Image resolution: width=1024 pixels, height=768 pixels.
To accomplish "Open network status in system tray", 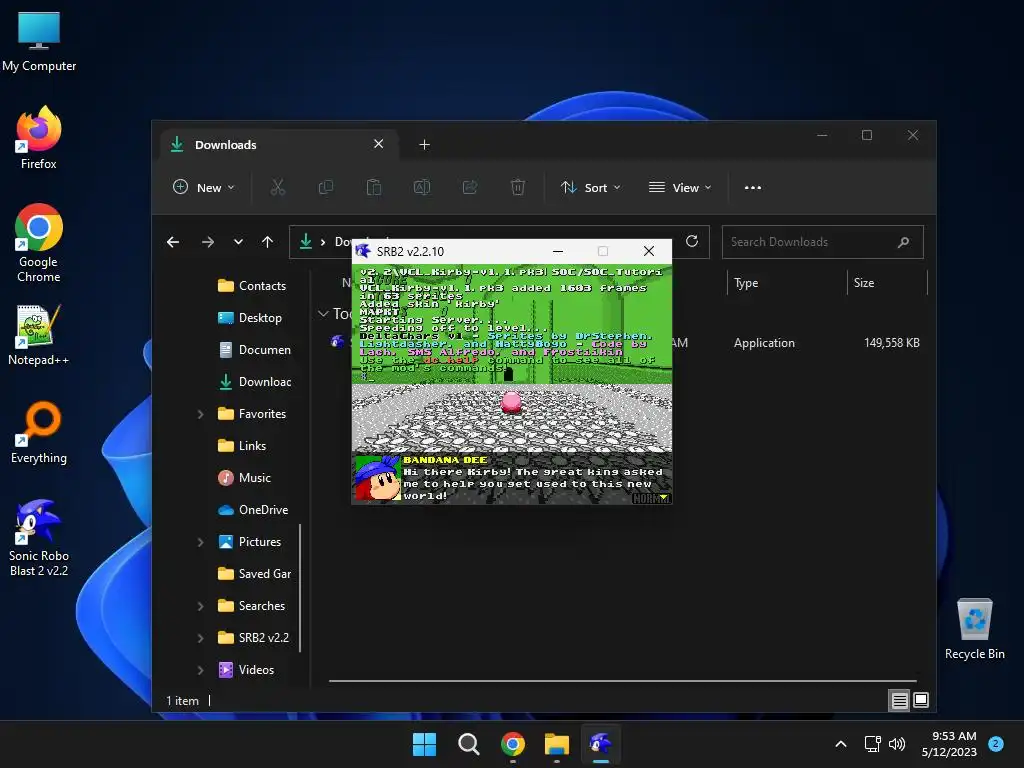I will [x=872, y=744].
